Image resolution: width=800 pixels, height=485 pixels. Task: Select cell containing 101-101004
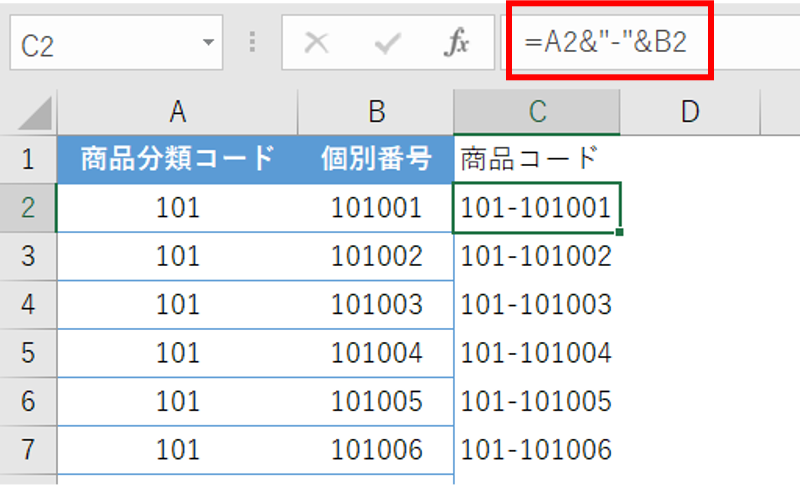tap(537, 353)
